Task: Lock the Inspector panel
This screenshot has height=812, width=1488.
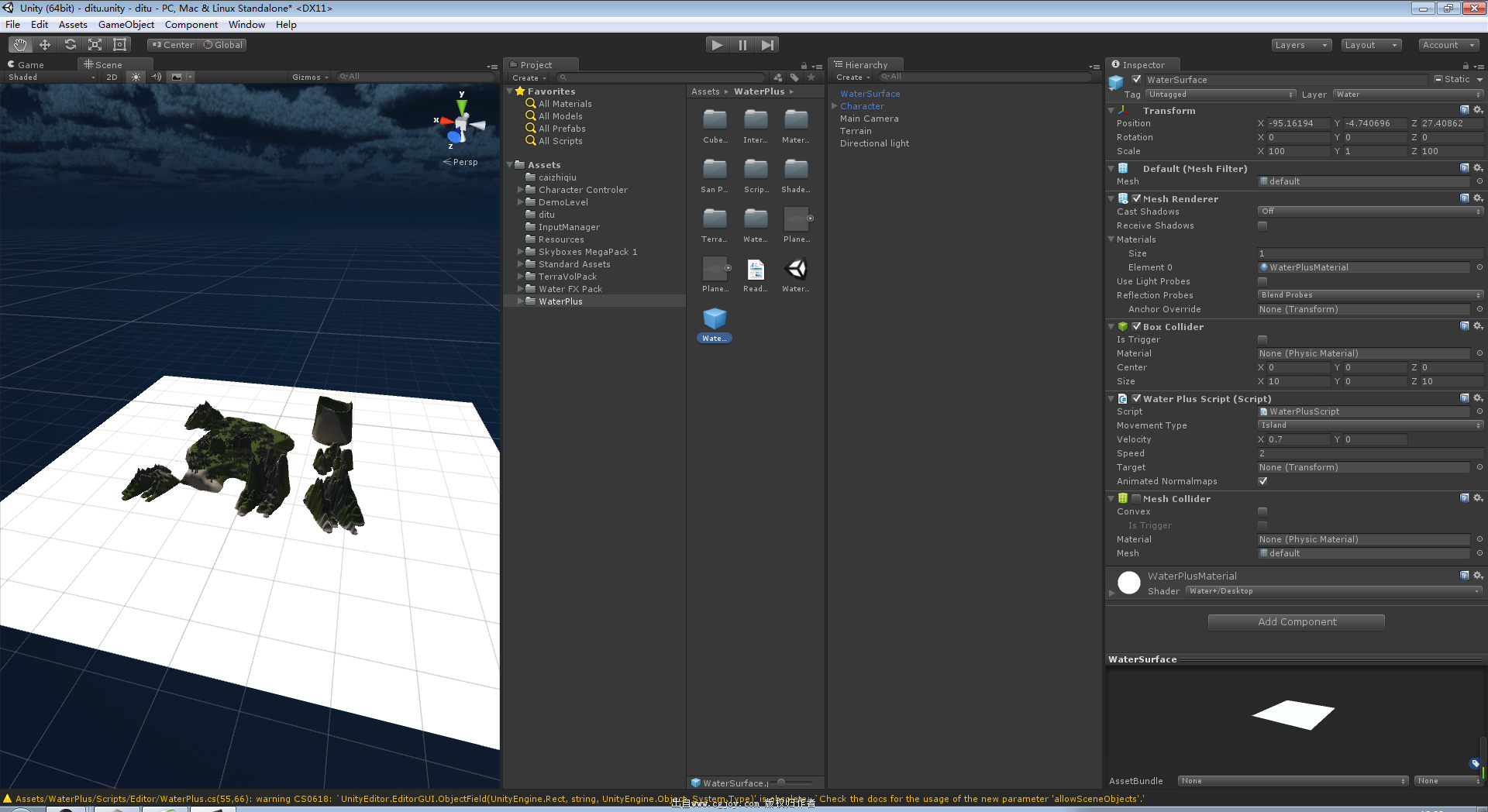Action: tap(1466, 66)
